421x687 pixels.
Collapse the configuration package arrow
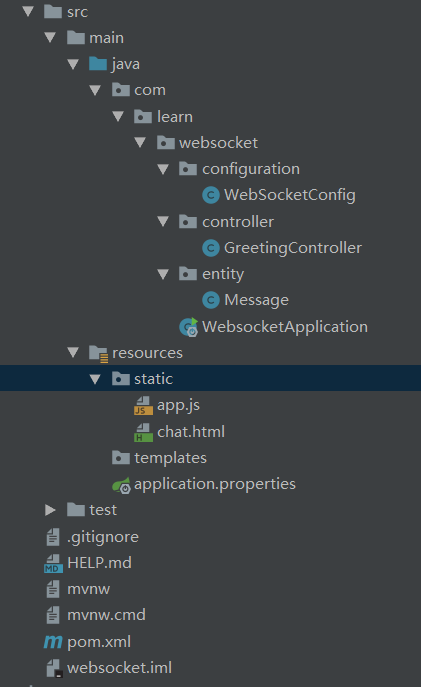163,169
